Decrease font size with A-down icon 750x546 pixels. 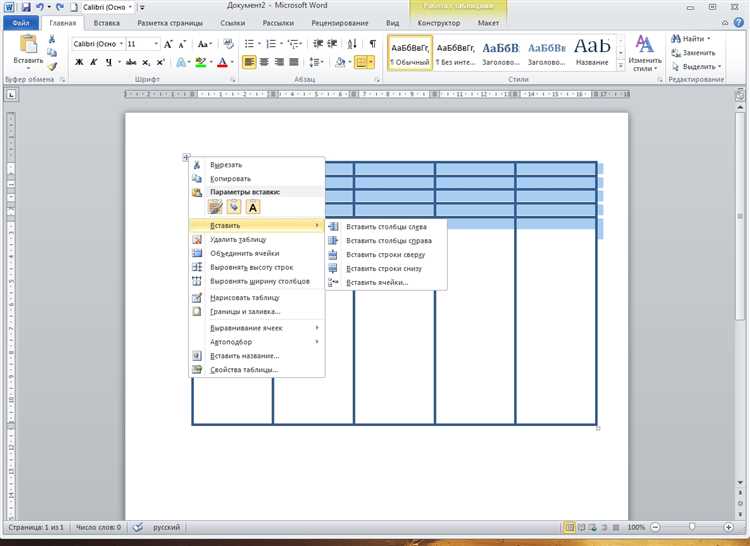pyautogui.click(x=182, y=44)
